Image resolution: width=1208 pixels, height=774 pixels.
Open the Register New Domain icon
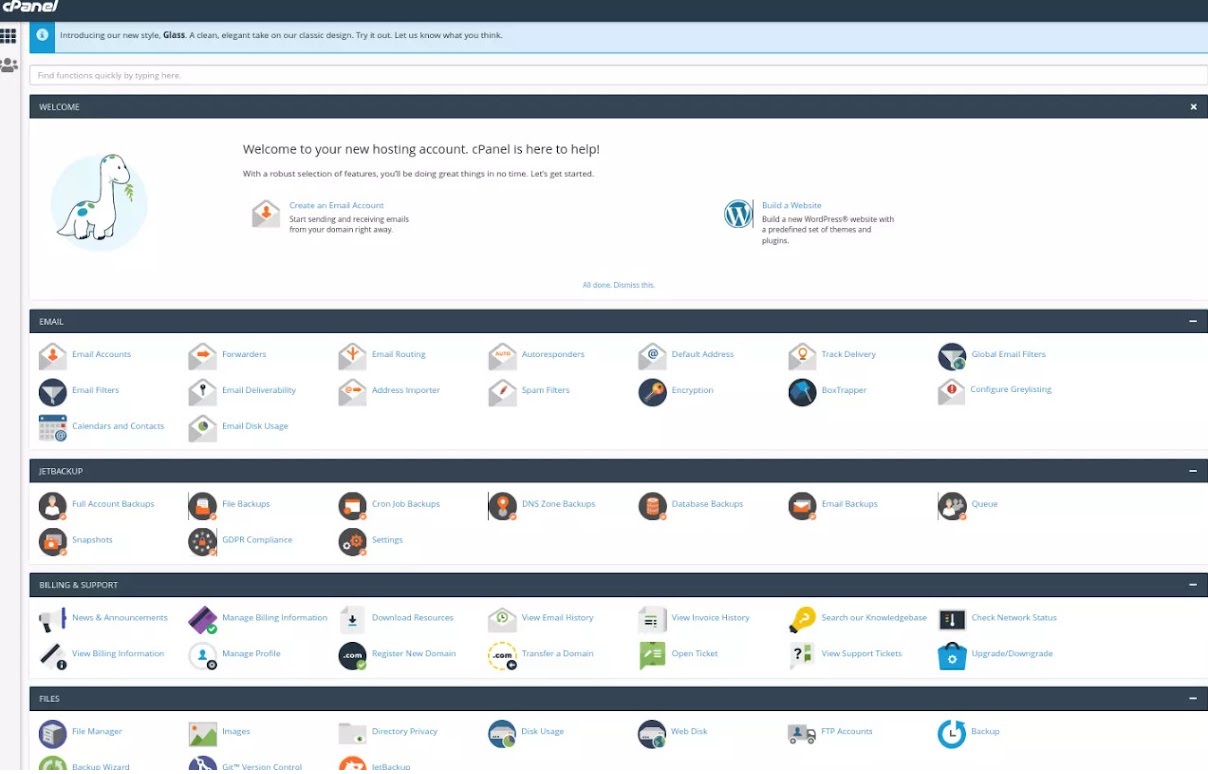coord(353,656)
